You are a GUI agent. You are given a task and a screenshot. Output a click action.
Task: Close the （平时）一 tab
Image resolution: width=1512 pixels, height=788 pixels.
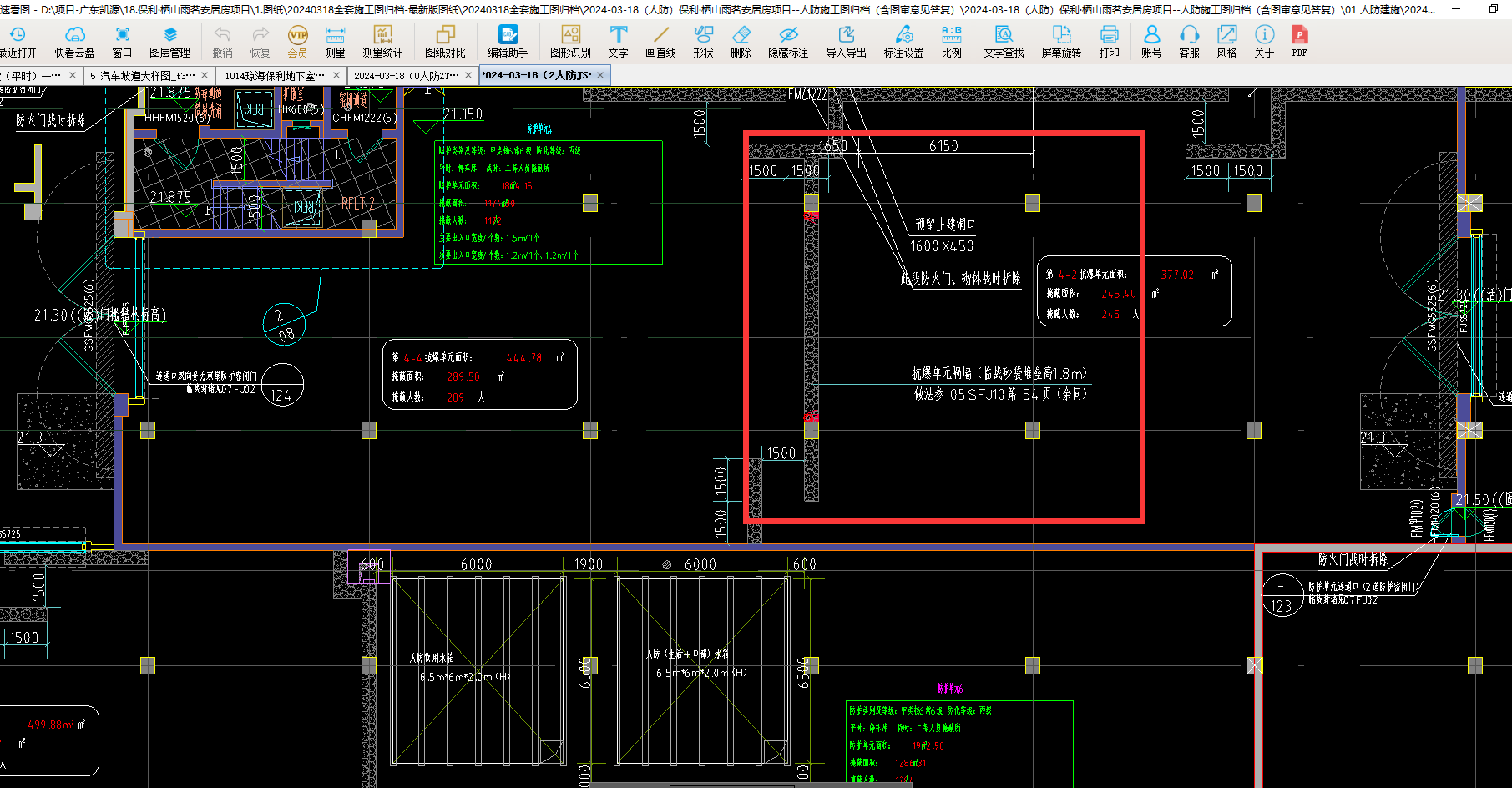click(73, 75)
